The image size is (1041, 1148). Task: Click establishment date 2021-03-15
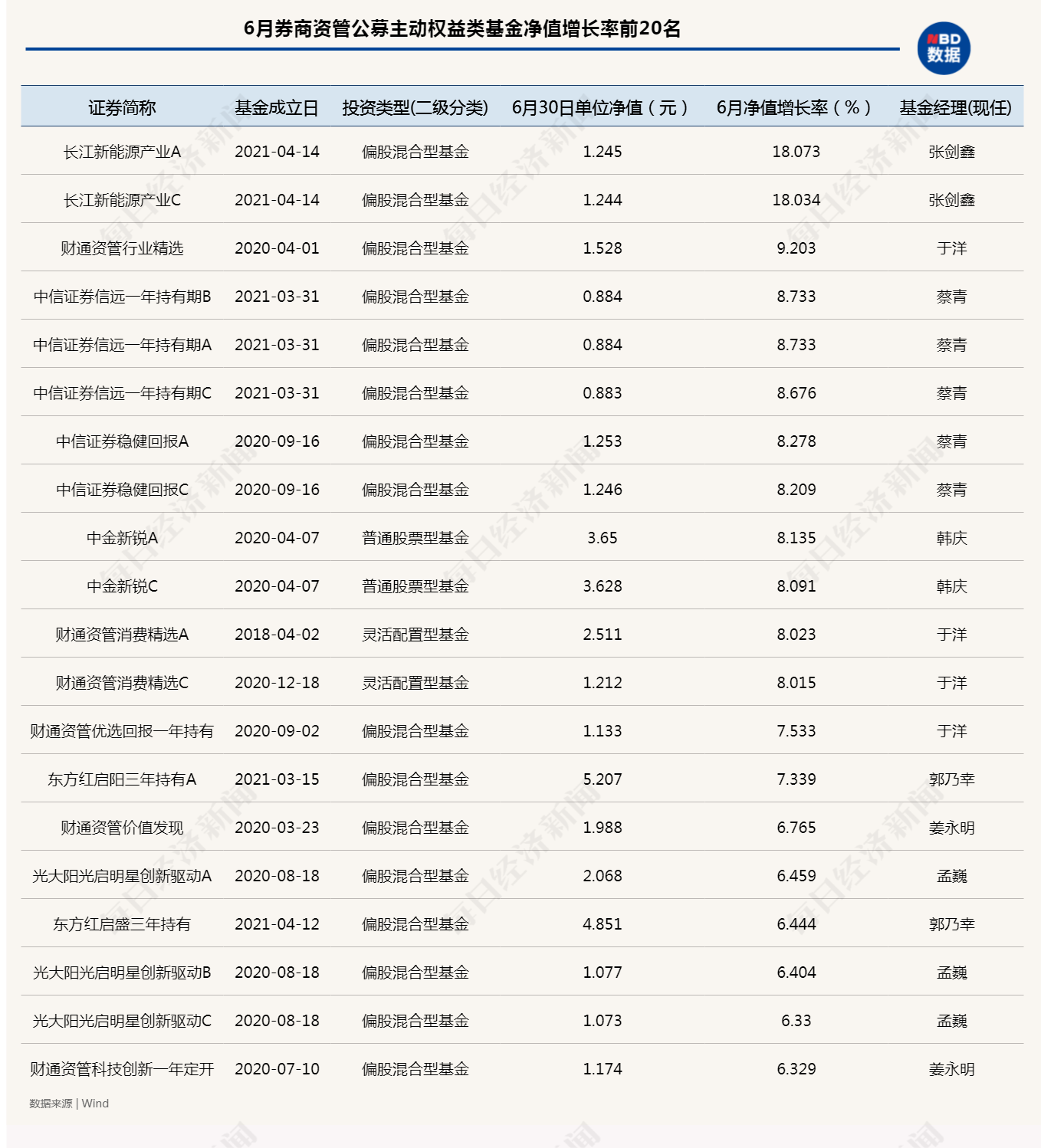point(277,779)
